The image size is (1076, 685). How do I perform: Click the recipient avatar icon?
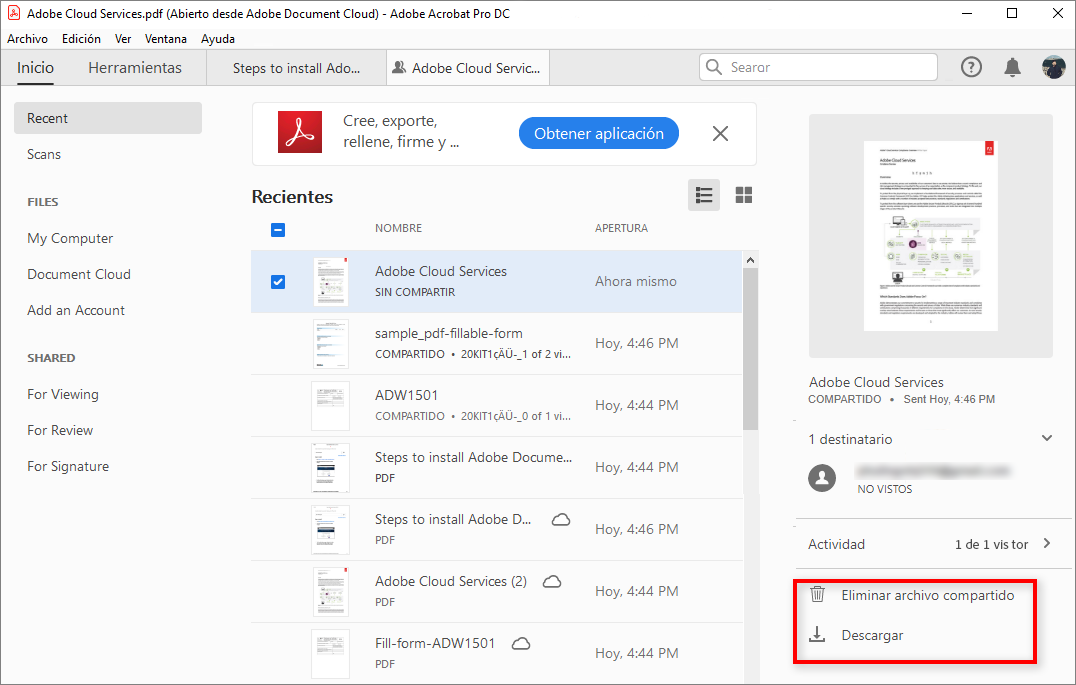click(x=822, y=478)
